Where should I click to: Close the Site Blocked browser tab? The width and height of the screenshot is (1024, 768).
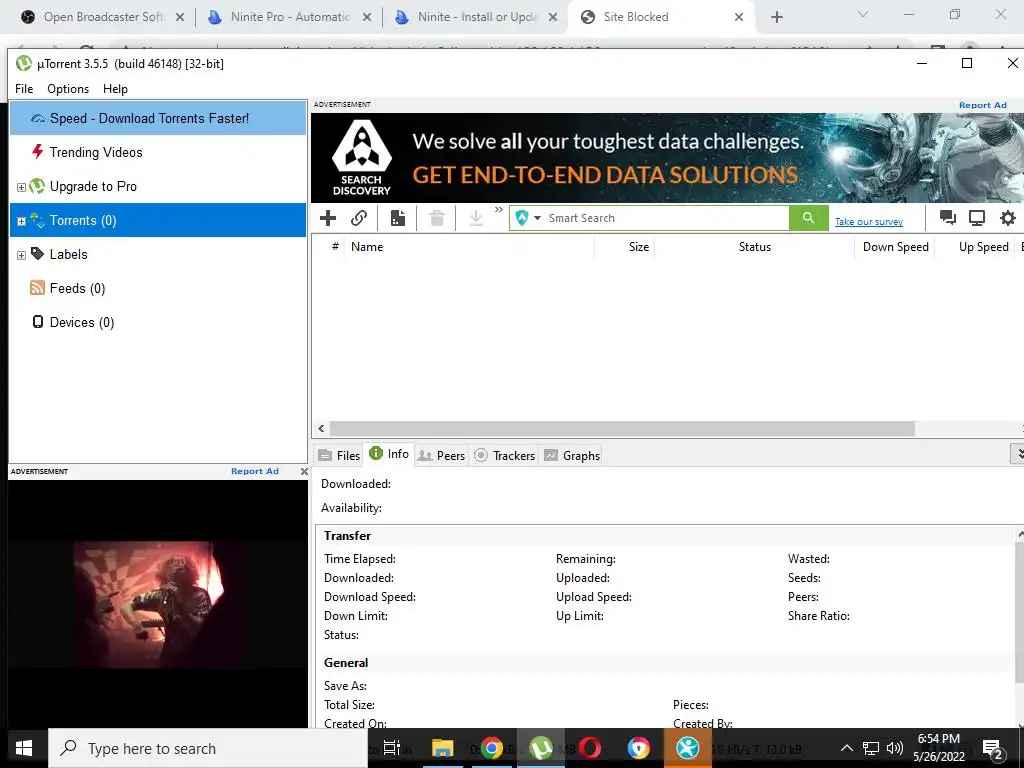tap(739, 17)
